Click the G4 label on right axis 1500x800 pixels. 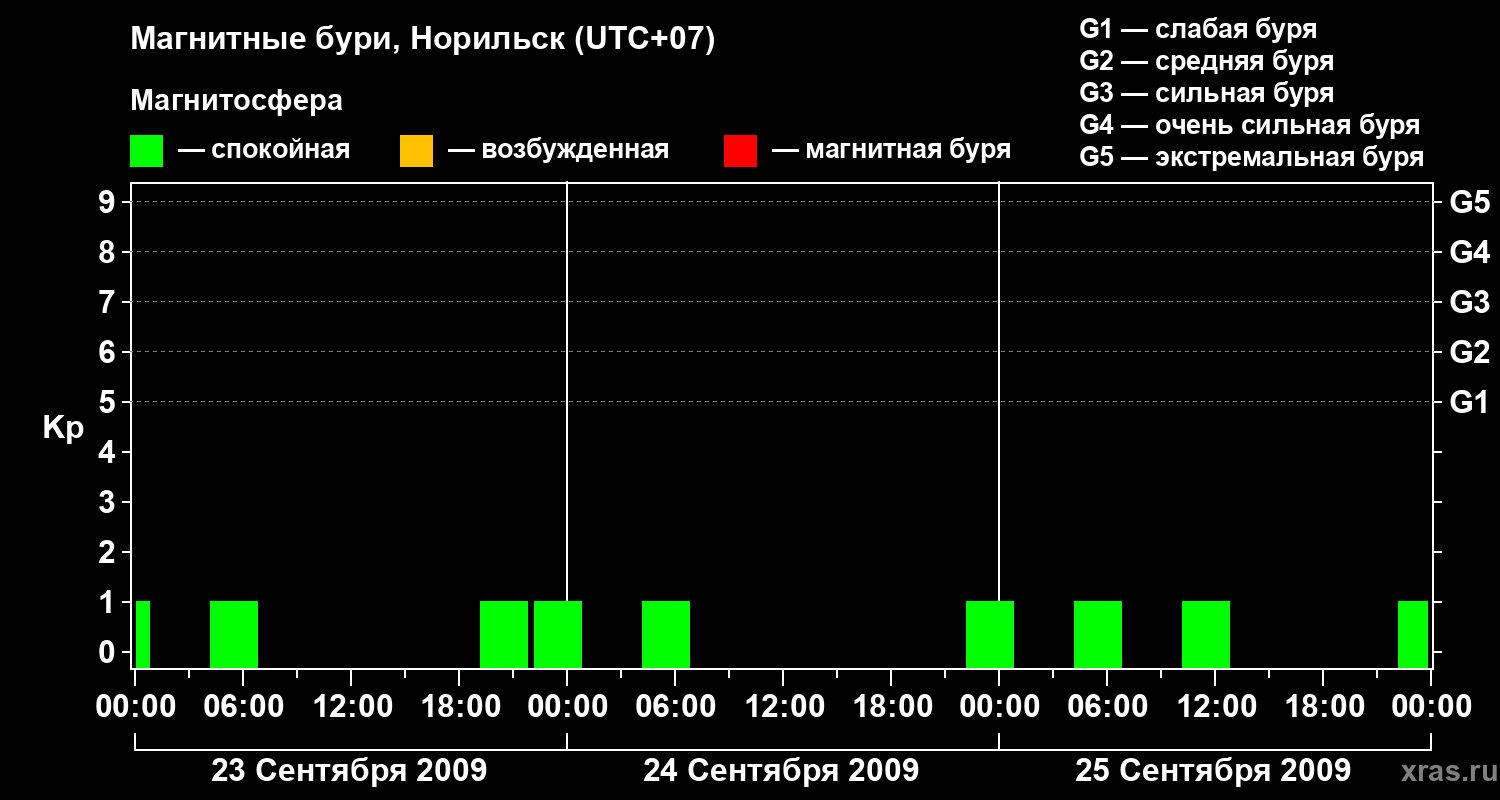[1469, 252]
